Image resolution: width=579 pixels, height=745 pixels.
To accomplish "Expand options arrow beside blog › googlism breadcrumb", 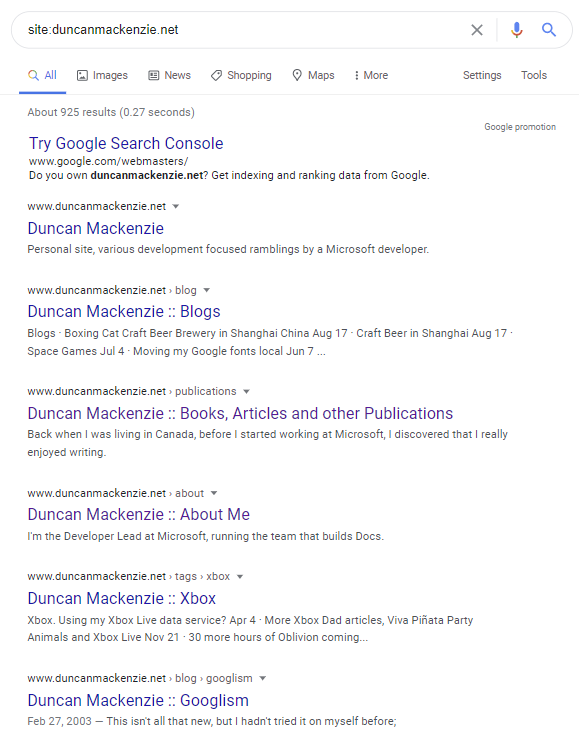I will pyautogui.click(x=263, y=678).
